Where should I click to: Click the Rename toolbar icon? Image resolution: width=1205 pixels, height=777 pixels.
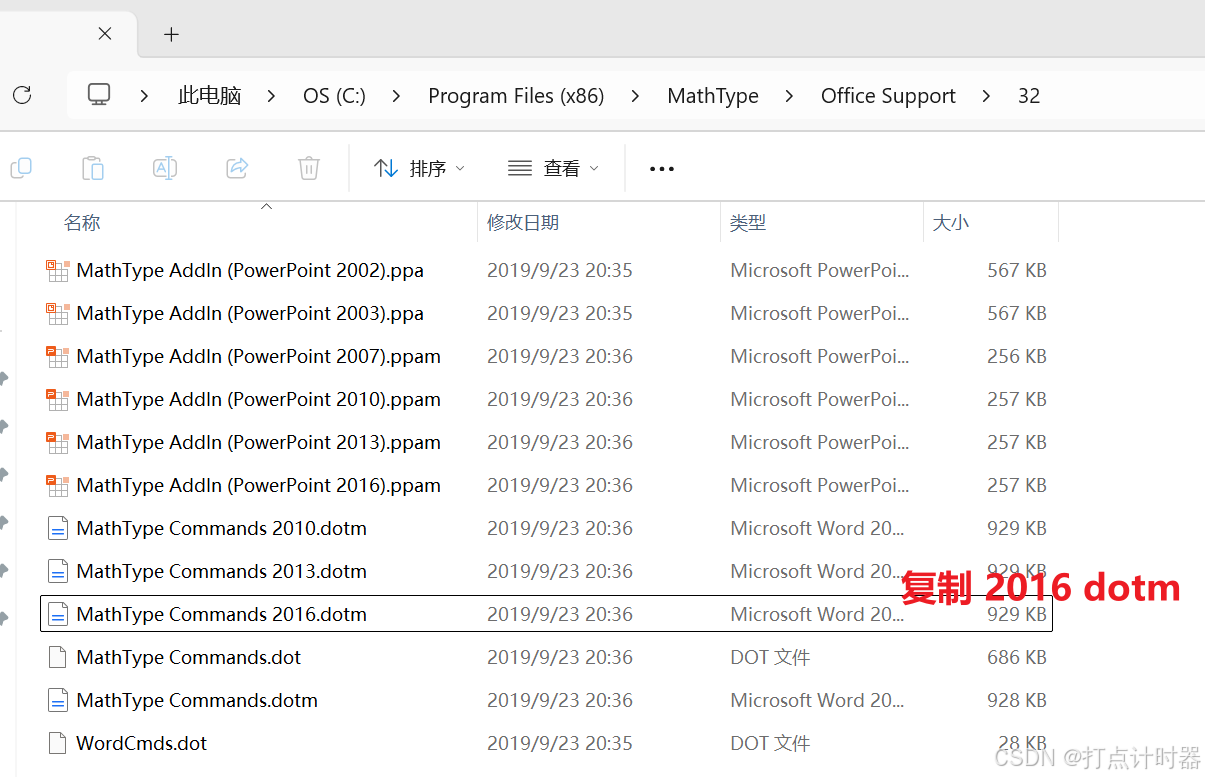pyautogui.click(x=165, y=168)
